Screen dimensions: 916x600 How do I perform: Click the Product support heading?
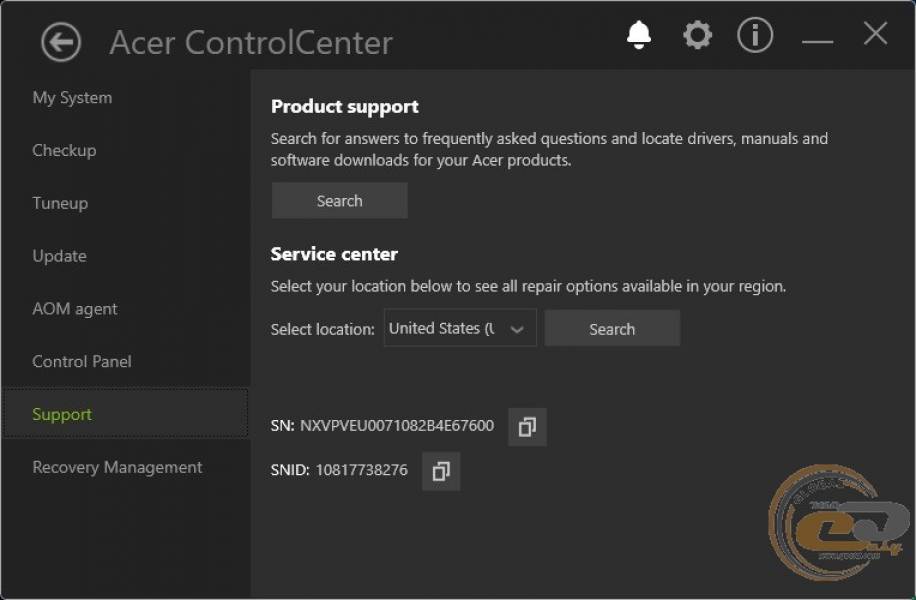click(345, 107)
